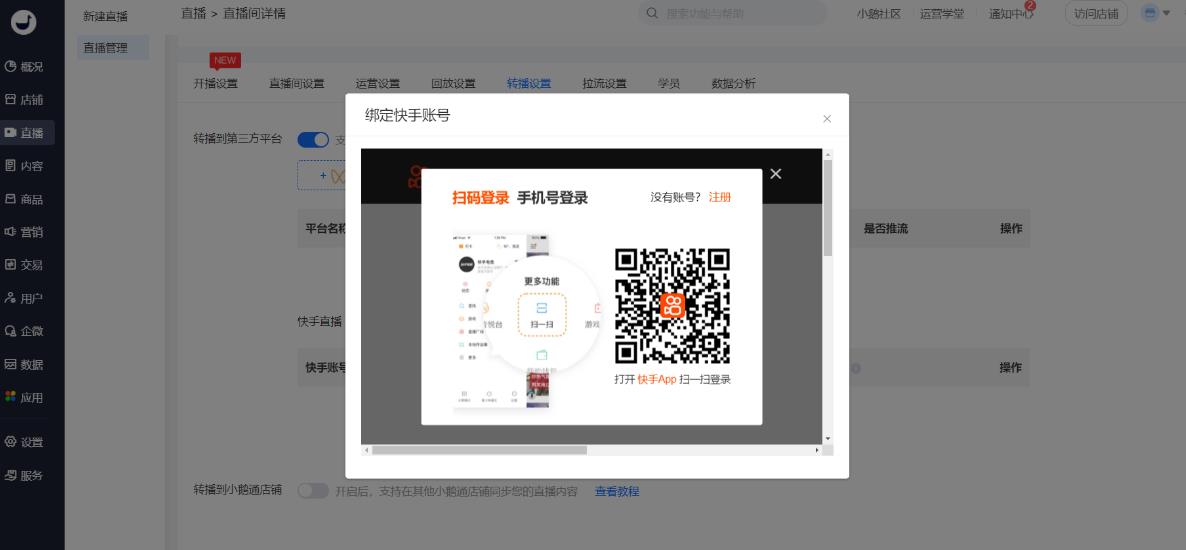Switch to 直播间设置 tab
The image size is (1186, 550).
pyautogui.click(x=296, y=84)
